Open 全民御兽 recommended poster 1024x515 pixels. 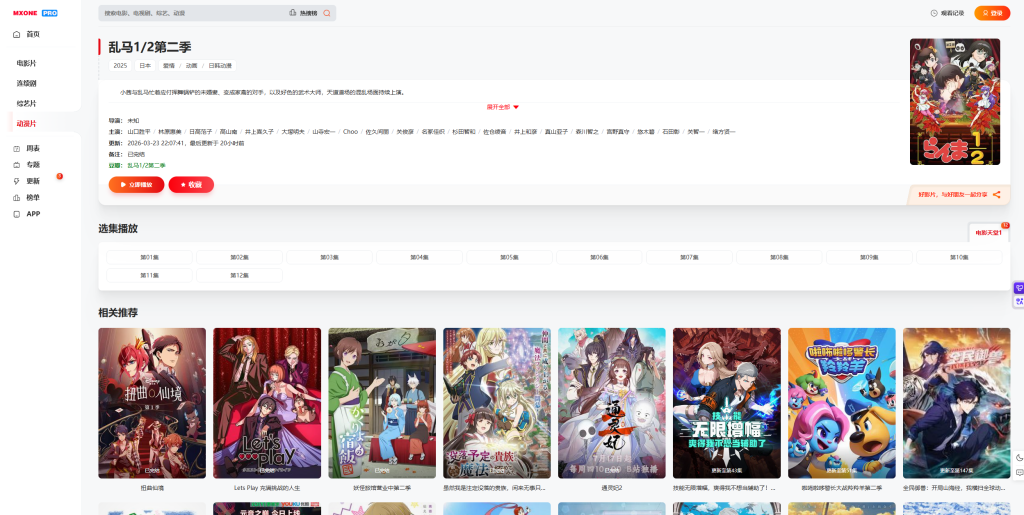point(957,403)
